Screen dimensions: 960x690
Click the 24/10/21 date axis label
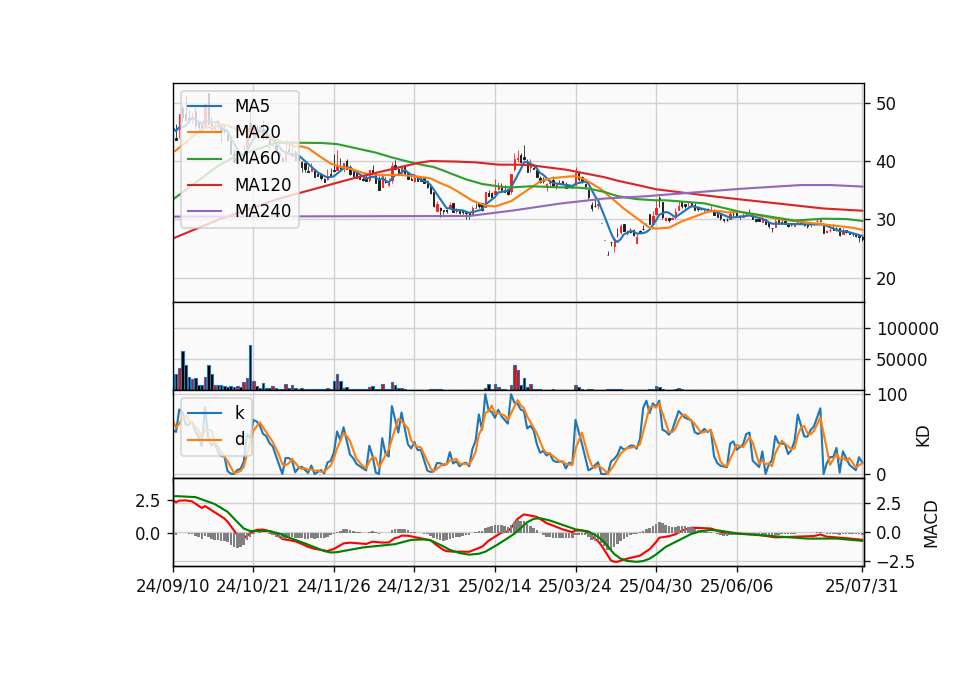pos(253,586)
